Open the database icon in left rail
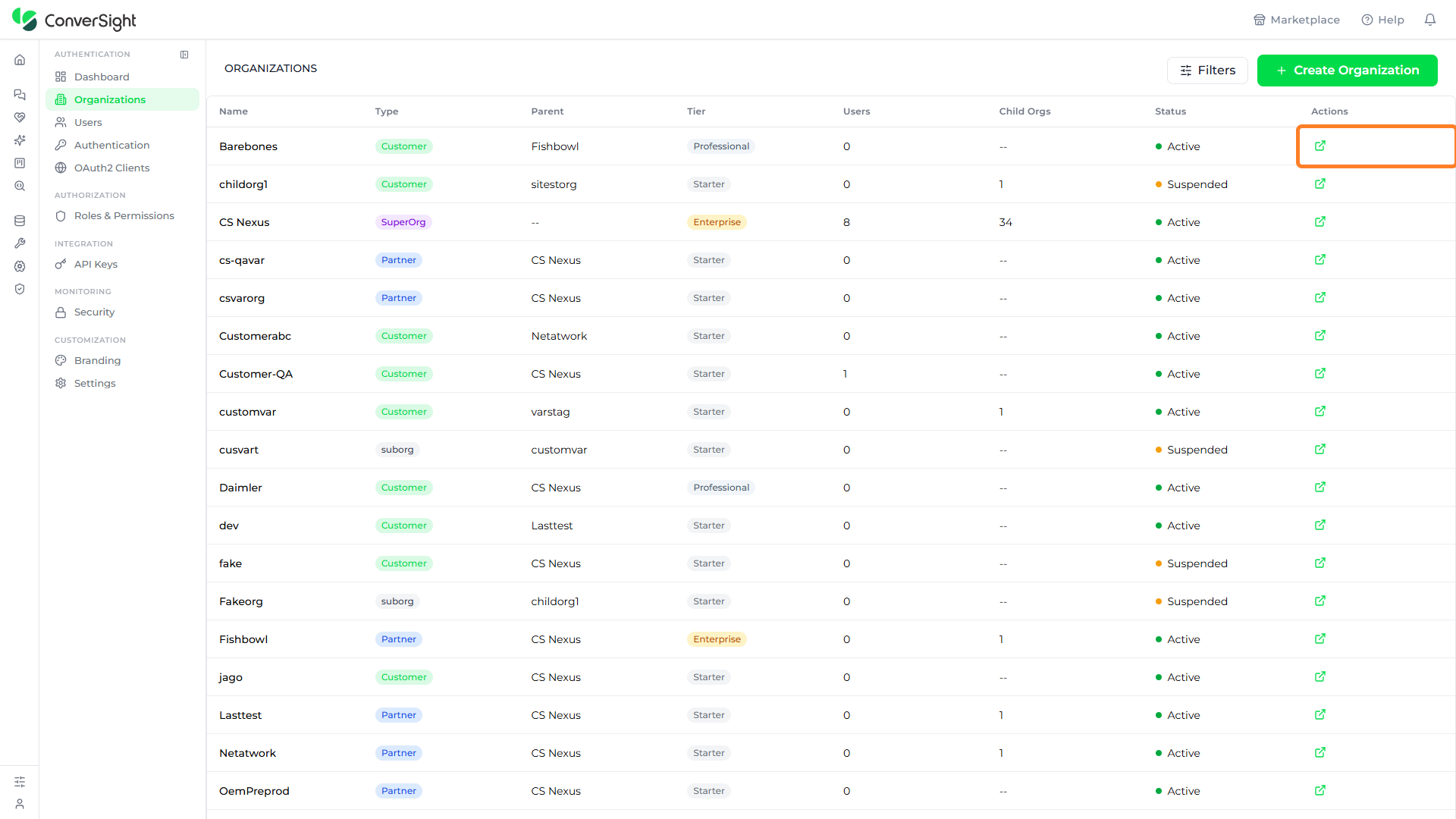Viewport: 1456px width, 819px height. coord(20,221)
